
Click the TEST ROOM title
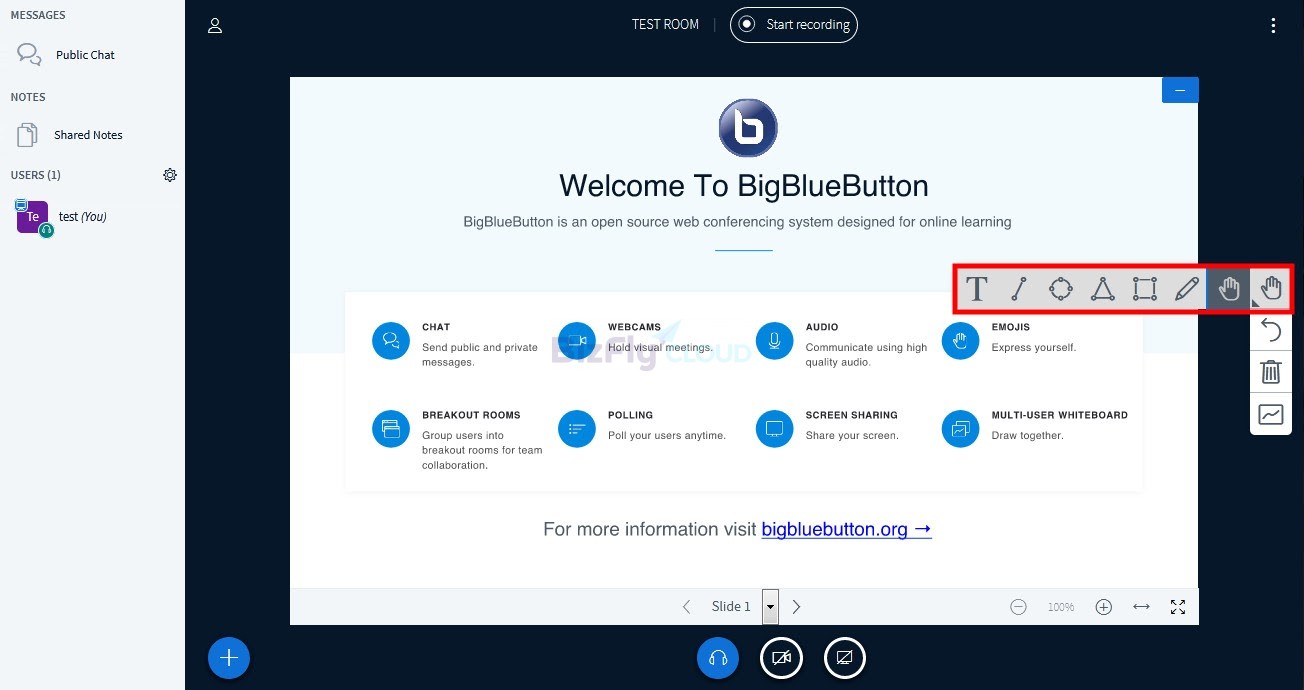click(x=665, y=25)
